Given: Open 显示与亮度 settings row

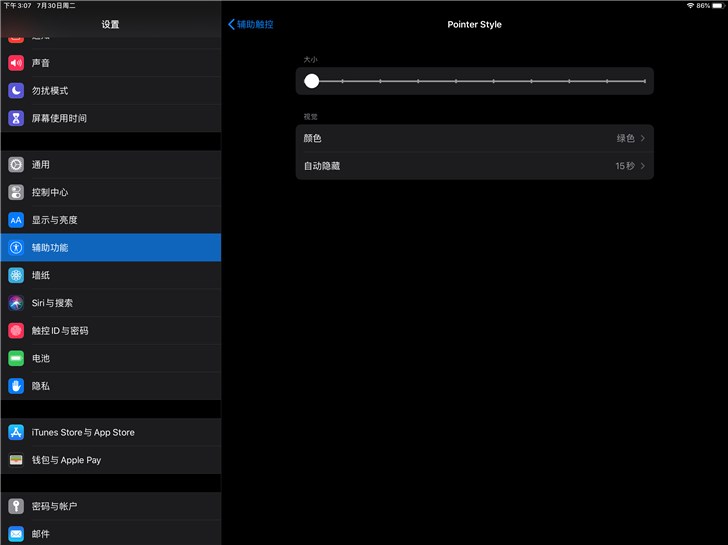Looking at the screenshot, I should point(110,220).
